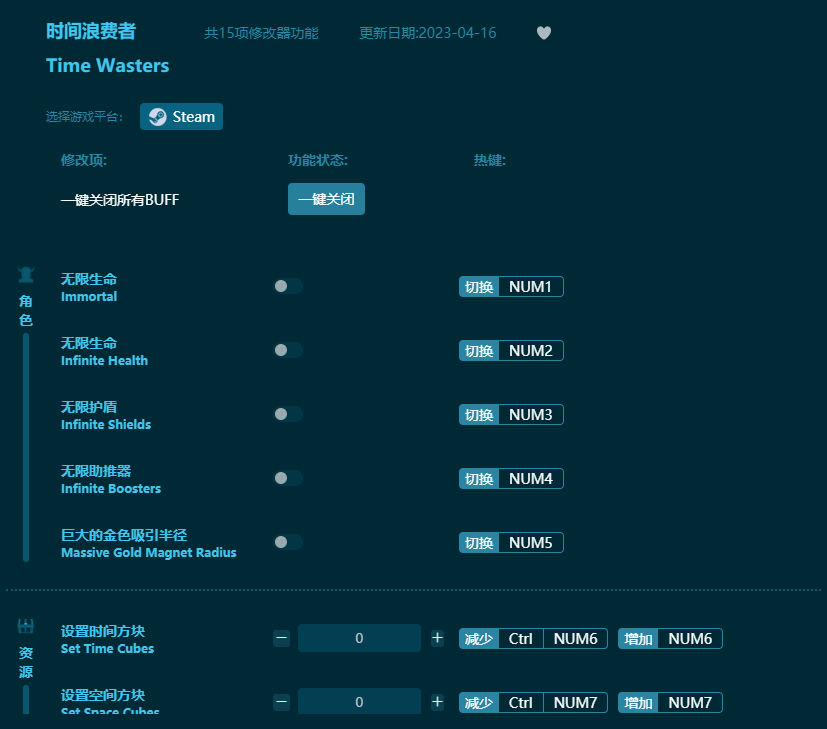Open the Steam game platform selector
This screenshot has height=729, width=827.
point(181,116)
